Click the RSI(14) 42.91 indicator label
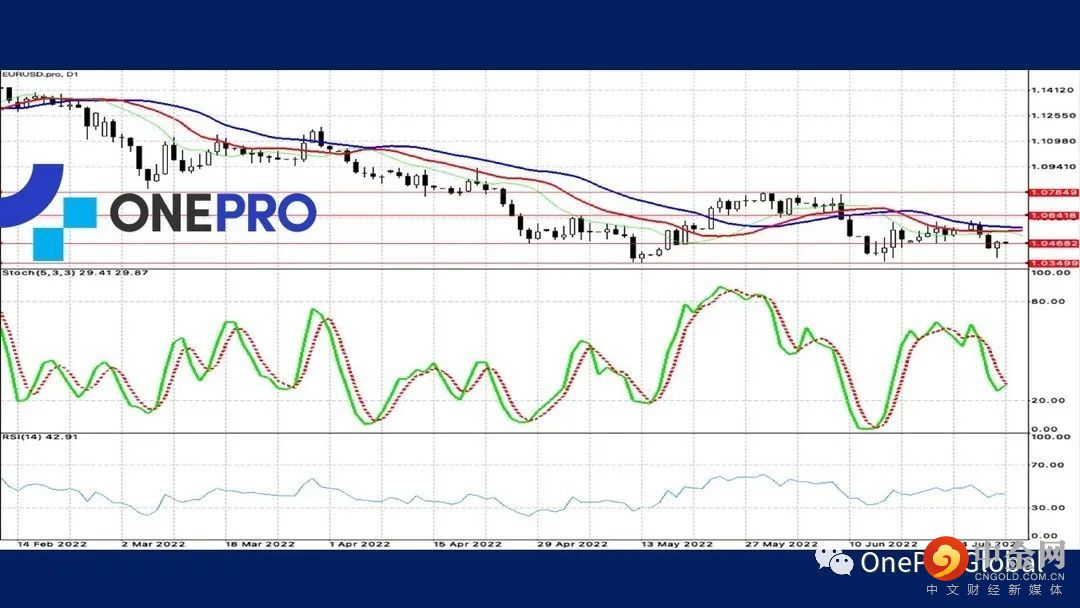Image resolution: width=1080 pixels, height=608 pixels. click(40, 437)
